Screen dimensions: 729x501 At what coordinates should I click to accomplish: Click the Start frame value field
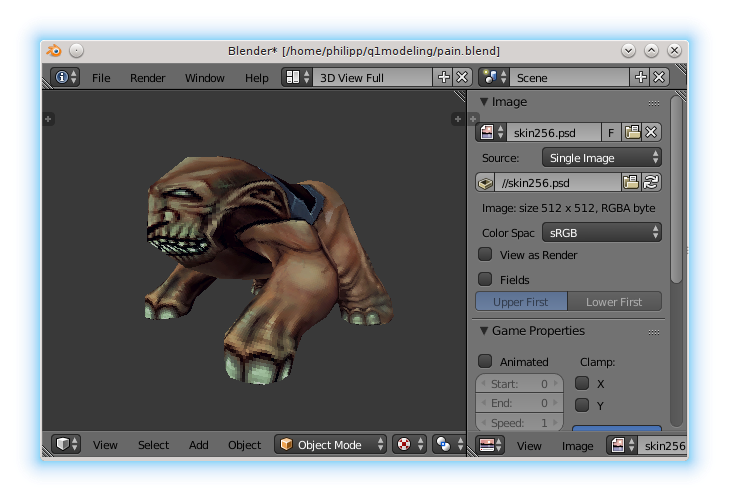(x=519, y=384)
